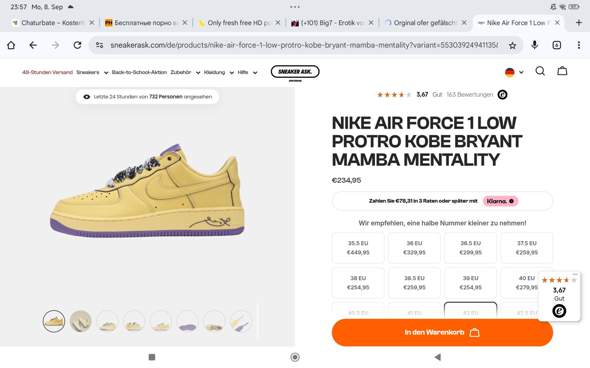Open the shopping cart icon
Viewport: 590px width, 368px height.
(x=562, y=71)
